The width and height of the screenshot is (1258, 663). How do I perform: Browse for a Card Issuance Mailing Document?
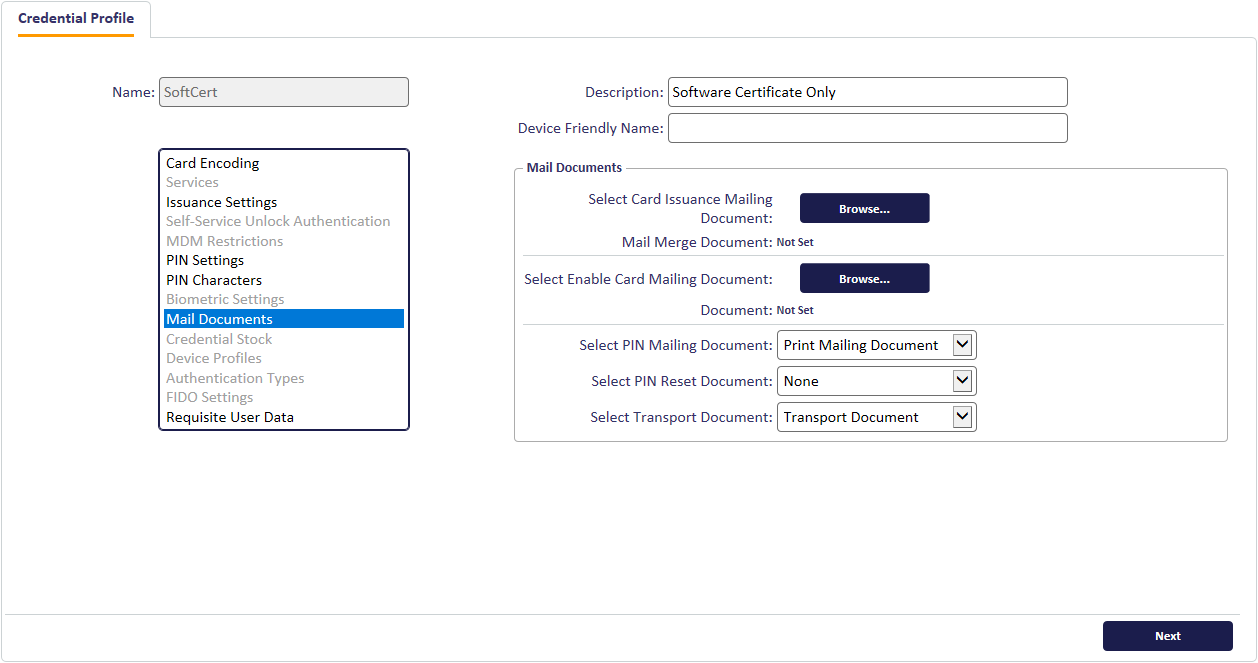(864, 208)
